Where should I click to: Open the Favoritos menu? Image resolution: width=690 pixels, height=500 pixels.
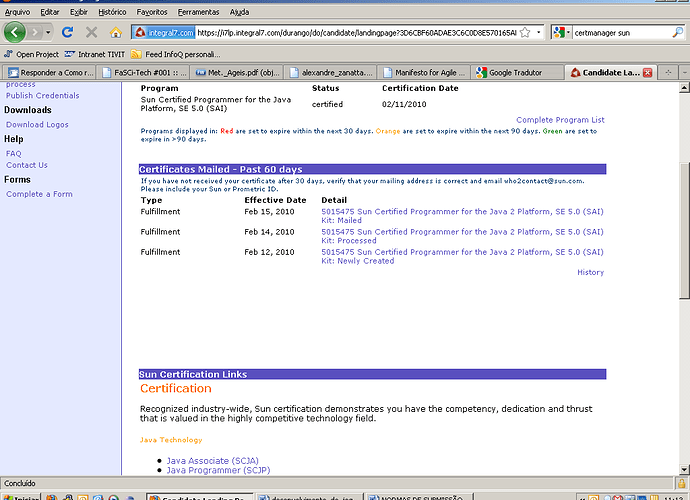pos(152,12)
